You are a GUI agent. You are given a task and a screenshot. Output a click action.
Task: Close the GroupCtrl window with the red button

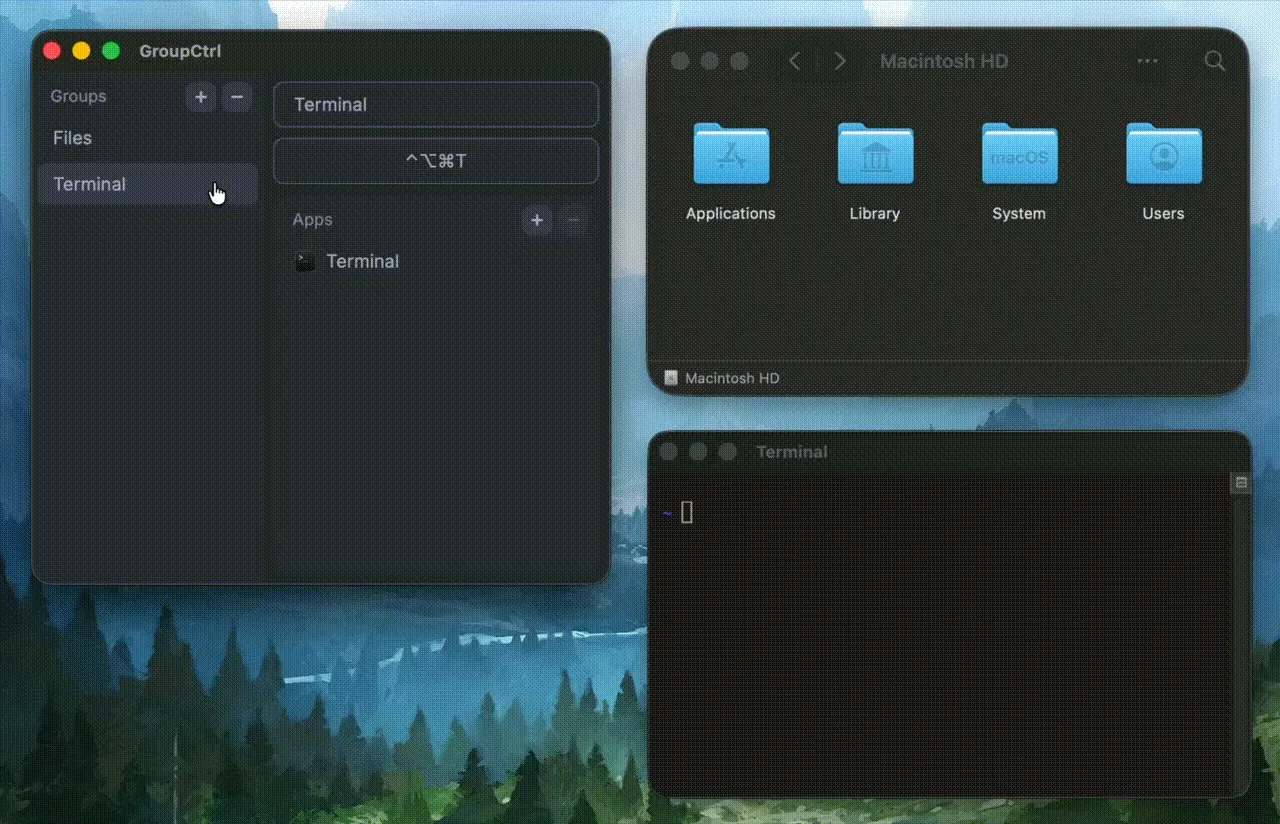(52, 51)
